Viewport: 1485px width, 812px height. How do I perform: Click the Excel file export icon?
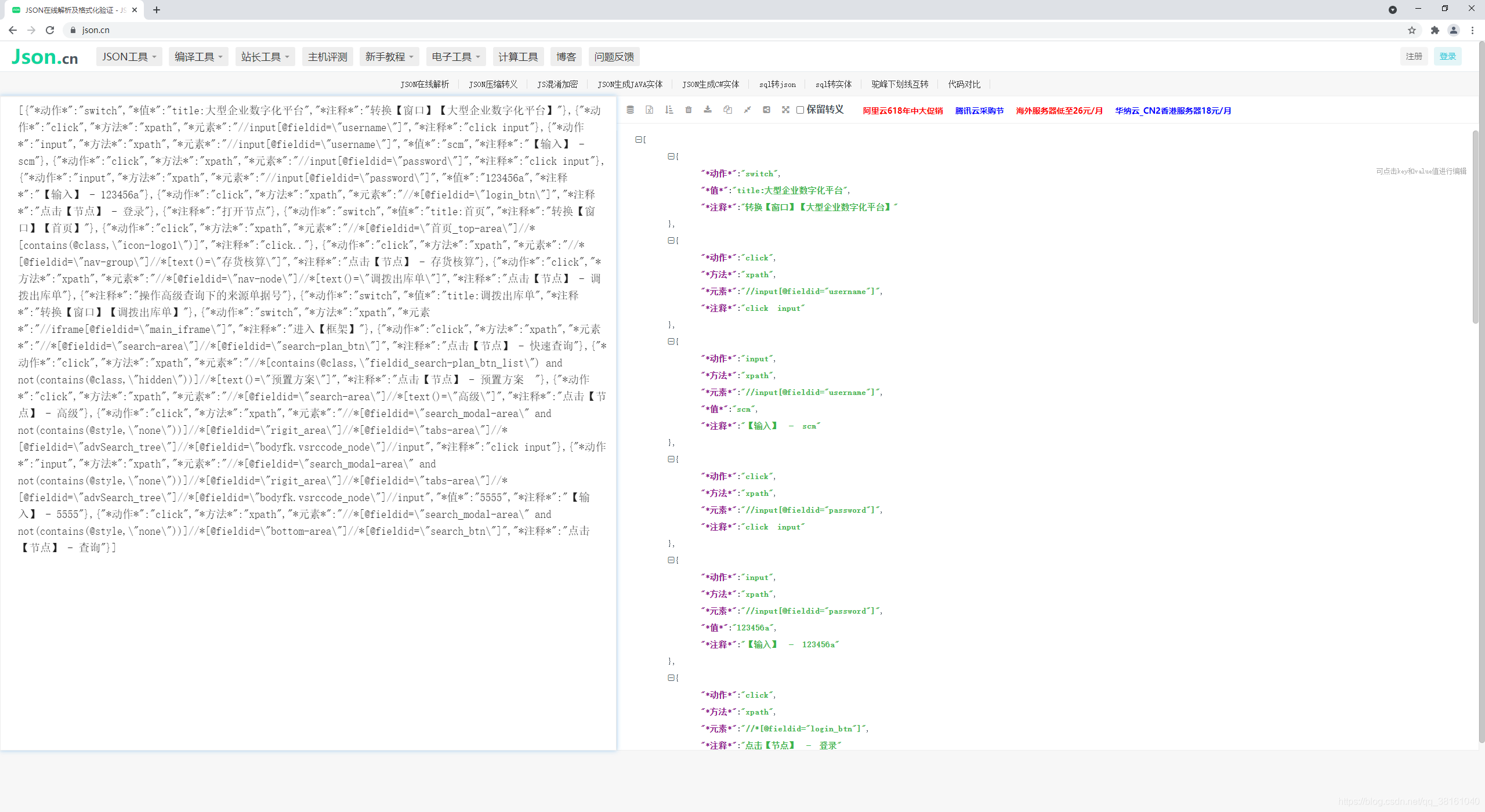point(649,110)
